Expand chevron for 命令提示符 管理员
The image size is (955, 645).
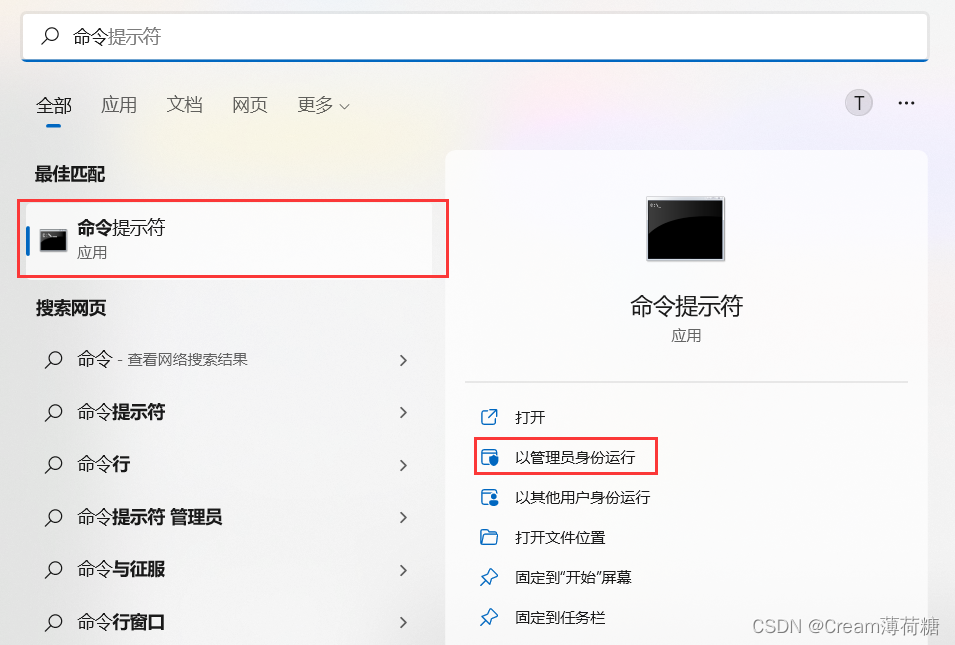click(x=403, y=517)
